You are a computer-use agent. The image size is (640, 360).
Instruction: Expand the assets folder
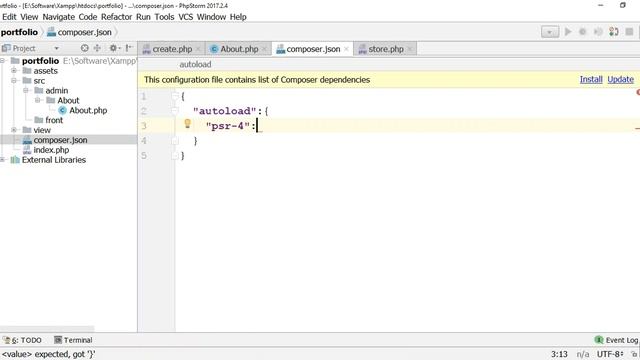coord(14,71)
